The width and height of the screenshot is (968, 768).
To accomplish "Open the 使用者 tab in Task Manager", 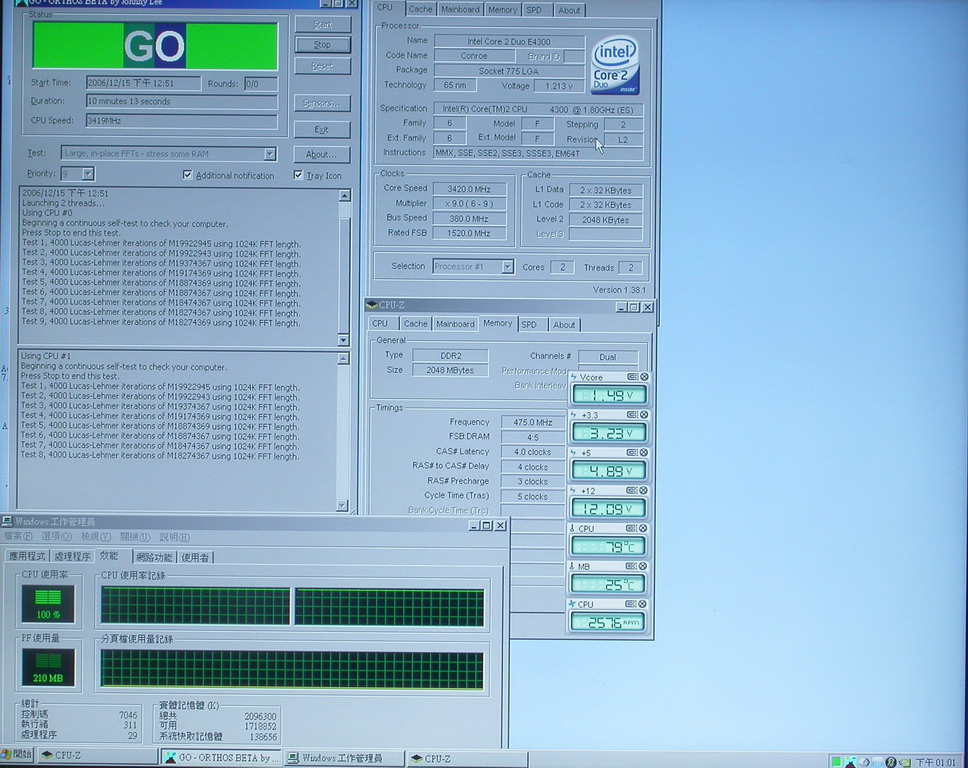I will pos(195,557).
